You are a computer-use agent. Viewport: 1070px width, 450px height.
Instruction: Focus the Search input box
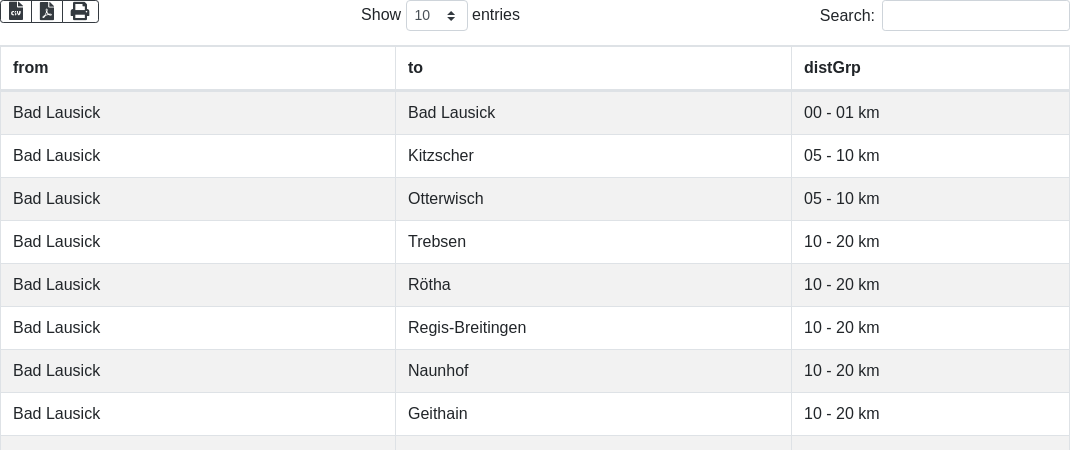976,15
